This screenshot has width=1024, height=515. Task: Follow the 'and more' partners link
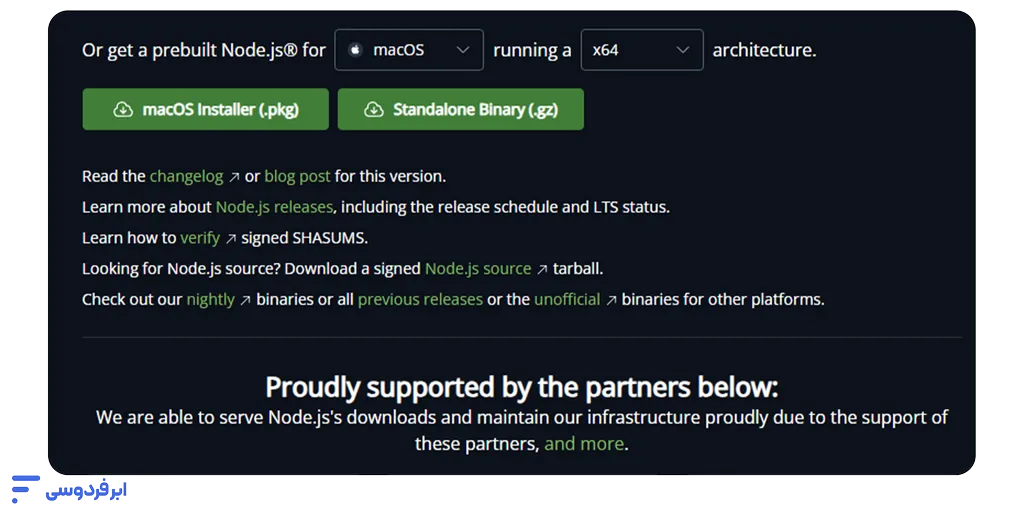click(x=584, y=444)
